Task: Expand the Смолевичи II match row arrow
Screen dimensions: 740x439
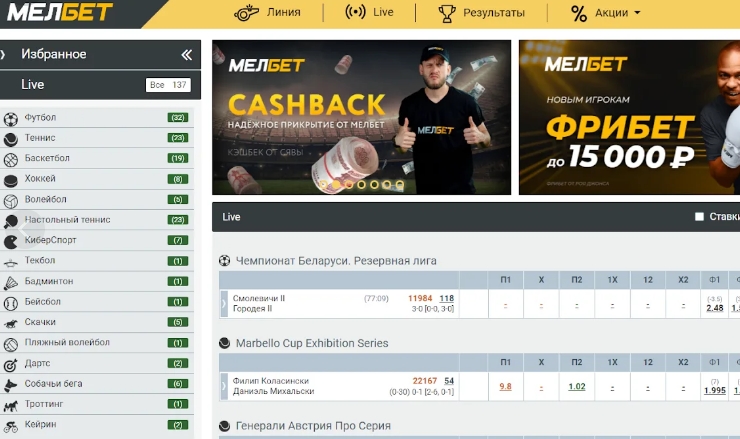Action: click(224, 304)
